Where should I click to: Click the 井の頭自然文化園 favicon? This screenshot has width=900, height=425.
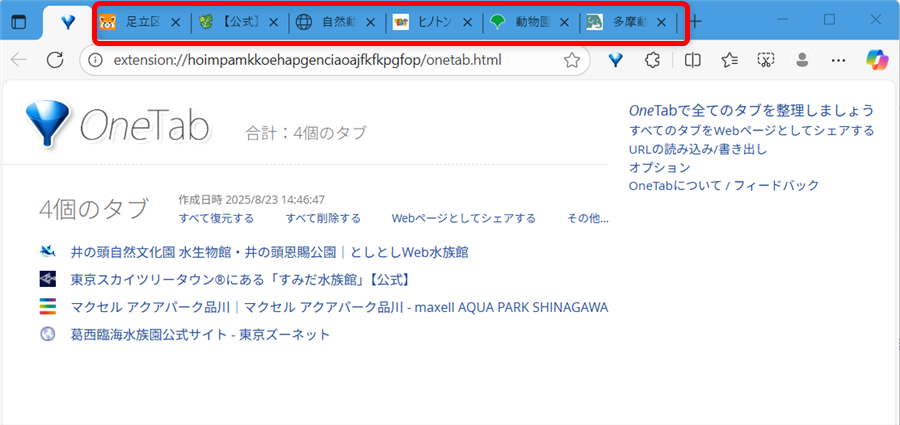point(48,252)
